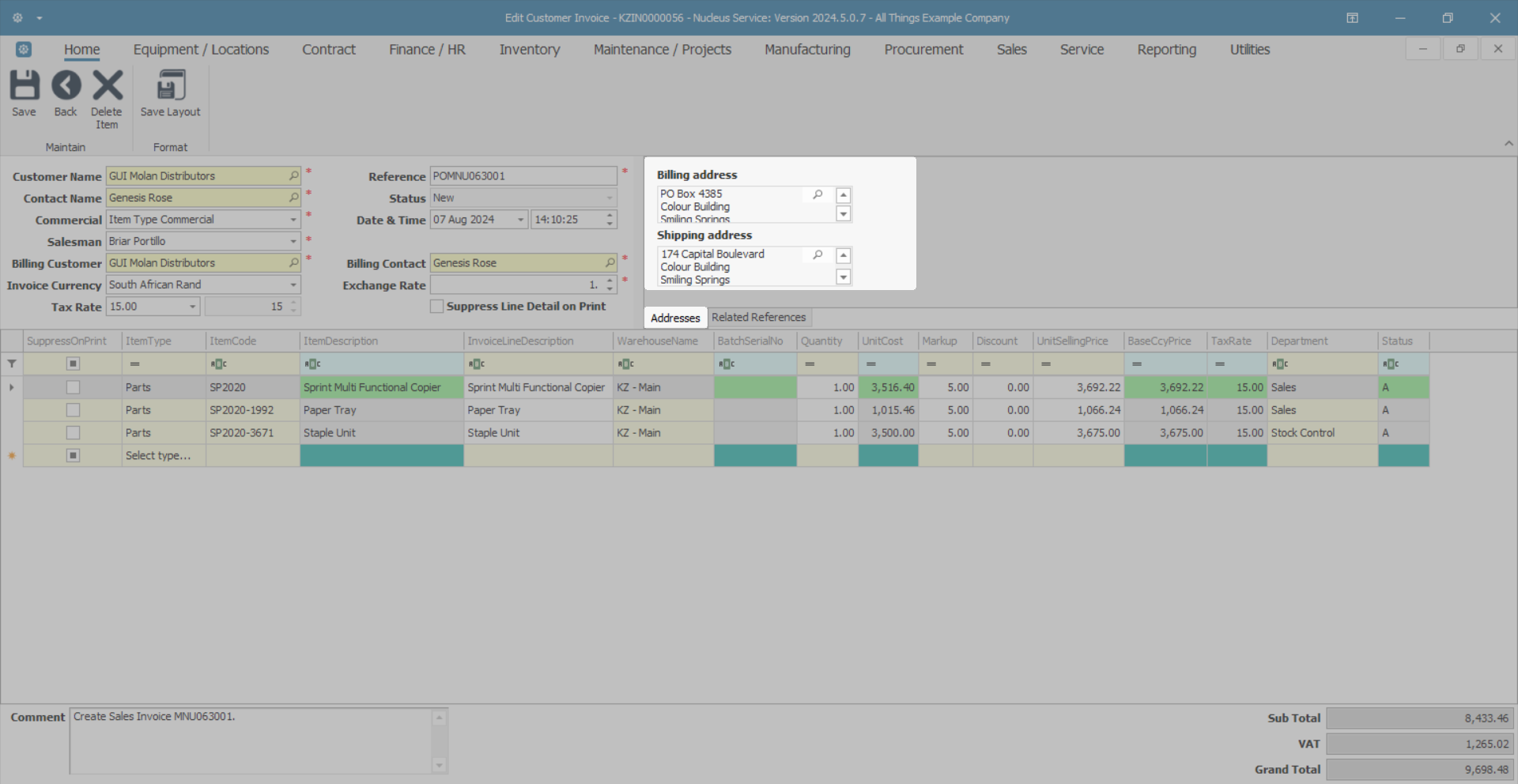The image size is (1518, 784).
Task: Click the billing address search magnifier
Action: 818,194
